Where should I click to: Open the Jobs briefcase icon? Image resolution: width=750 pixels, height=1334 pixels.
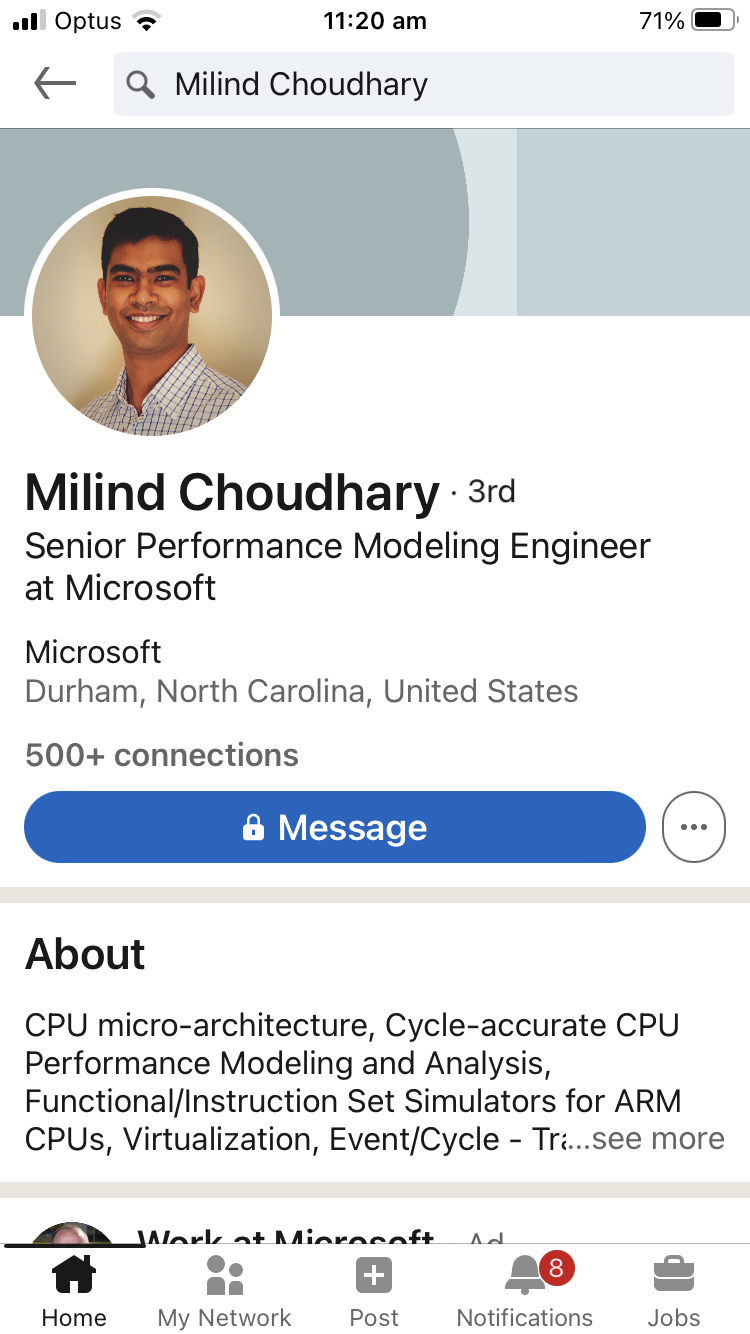[674, 1275]
